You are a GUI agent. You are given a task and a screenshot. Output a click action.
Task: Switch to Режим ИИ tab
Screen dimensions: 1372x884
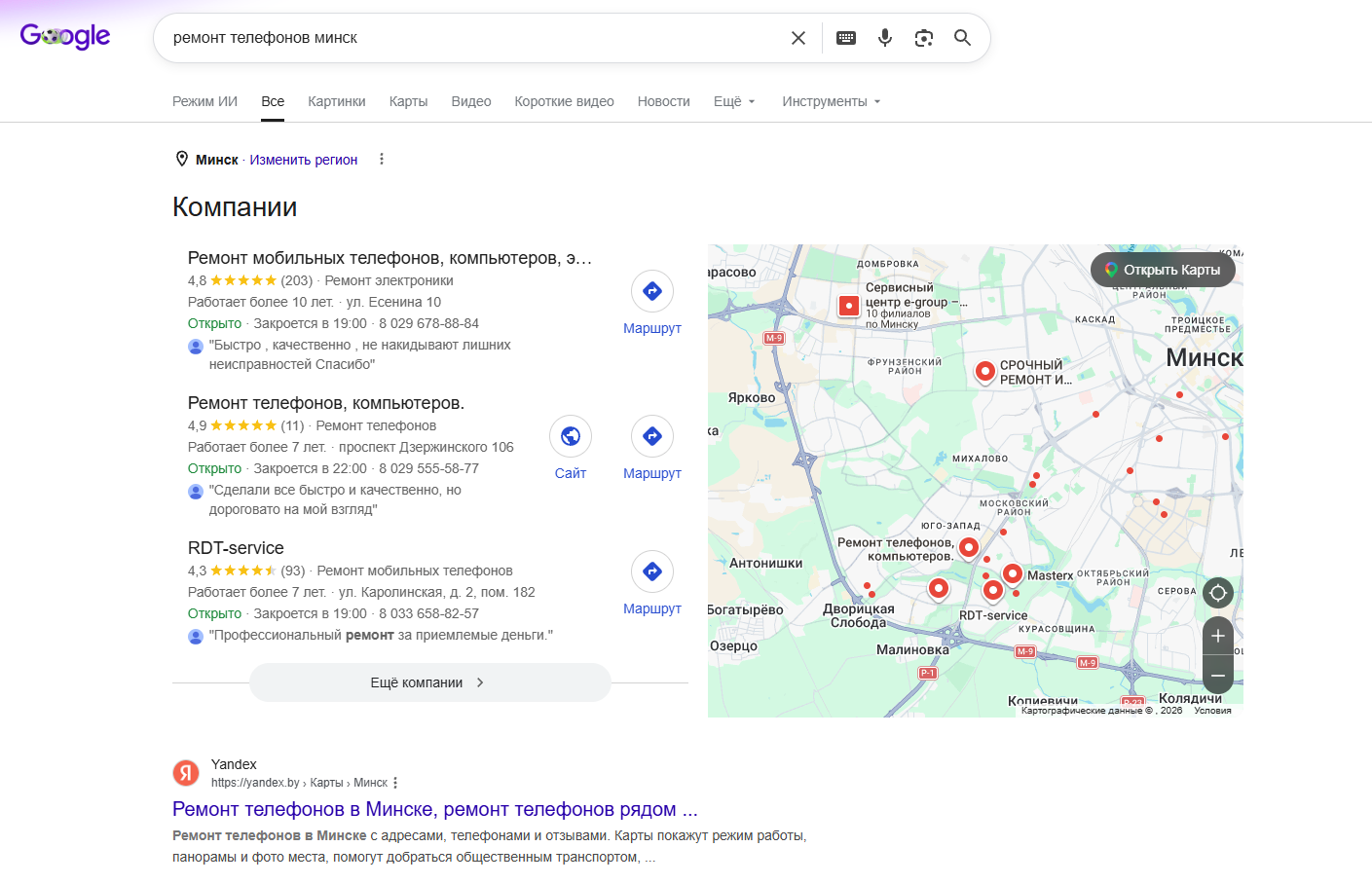pos(204,101)
